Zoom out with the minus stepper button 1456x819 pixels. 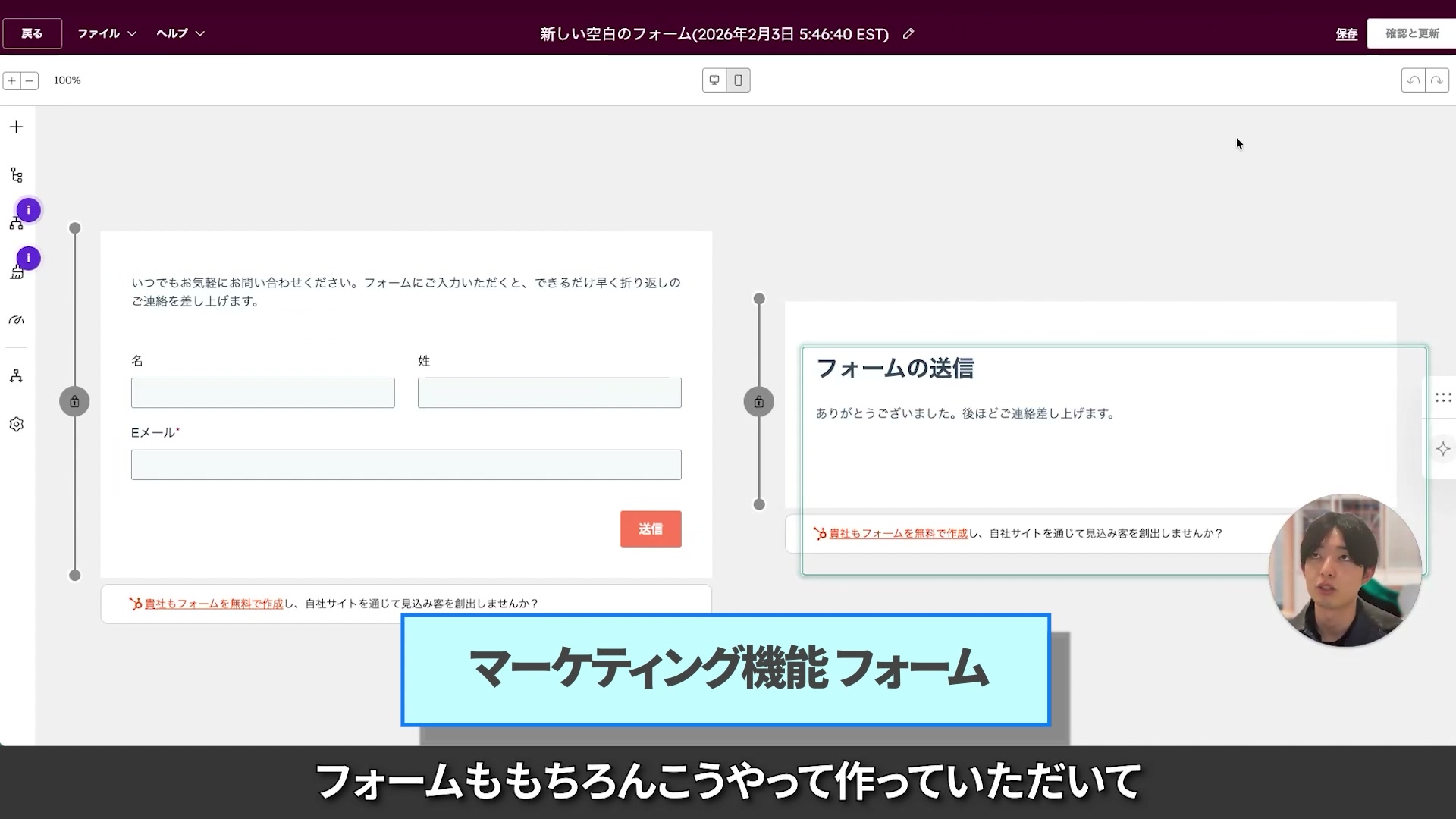pos(30,80)
